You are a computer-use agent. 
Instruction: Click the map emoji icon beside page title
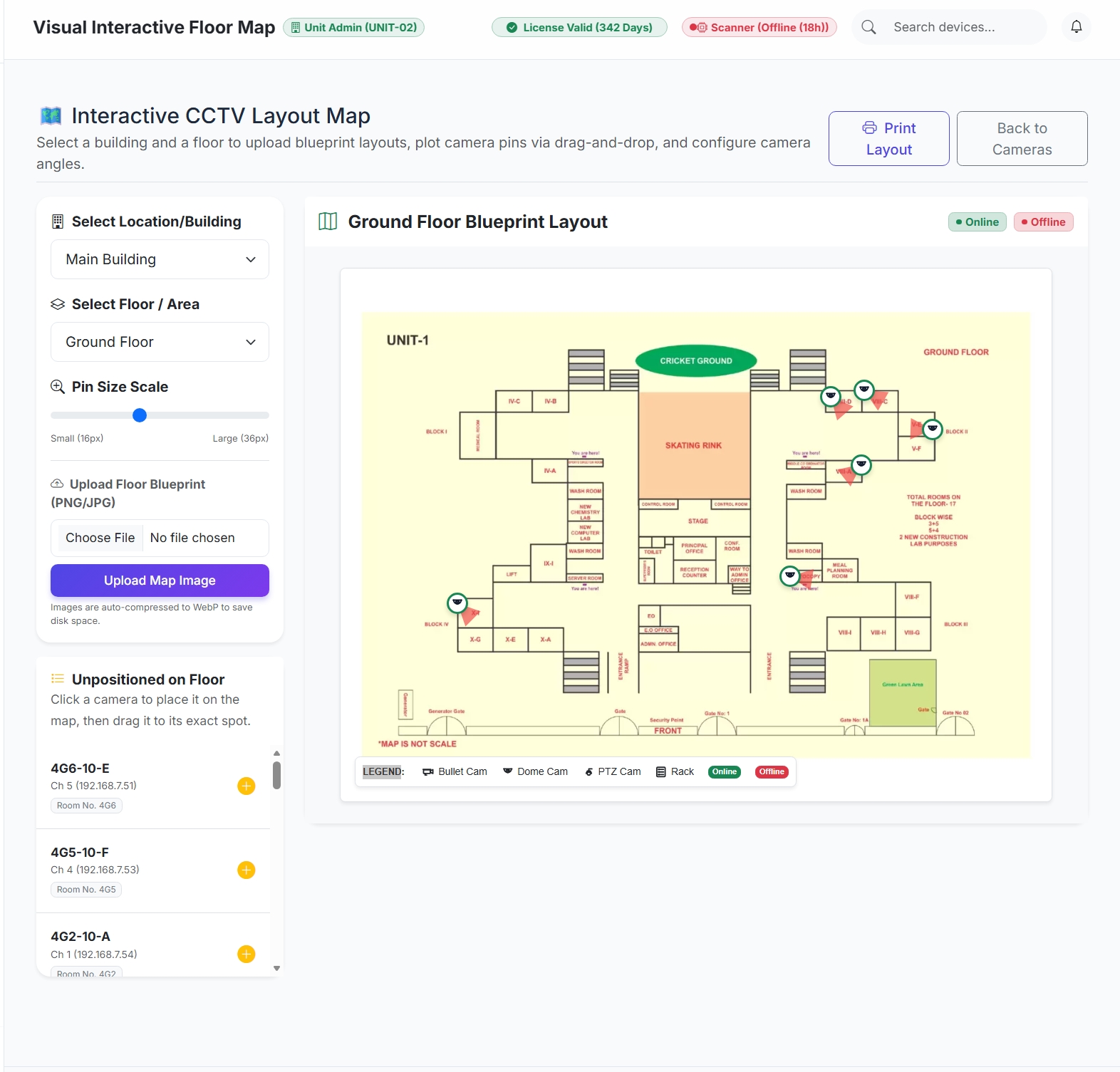(x=51, y=115)
